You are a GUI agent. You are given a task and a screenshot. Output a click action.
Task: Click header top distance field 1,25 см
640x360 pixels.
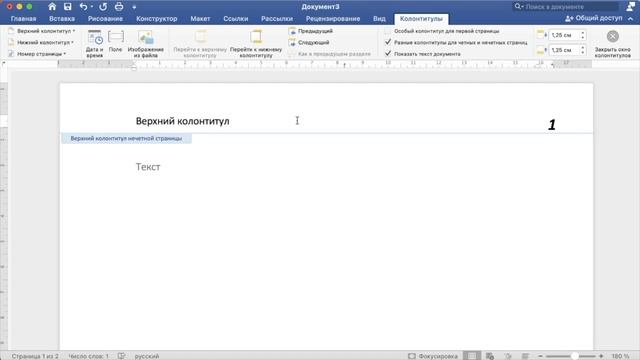[564, 35]
